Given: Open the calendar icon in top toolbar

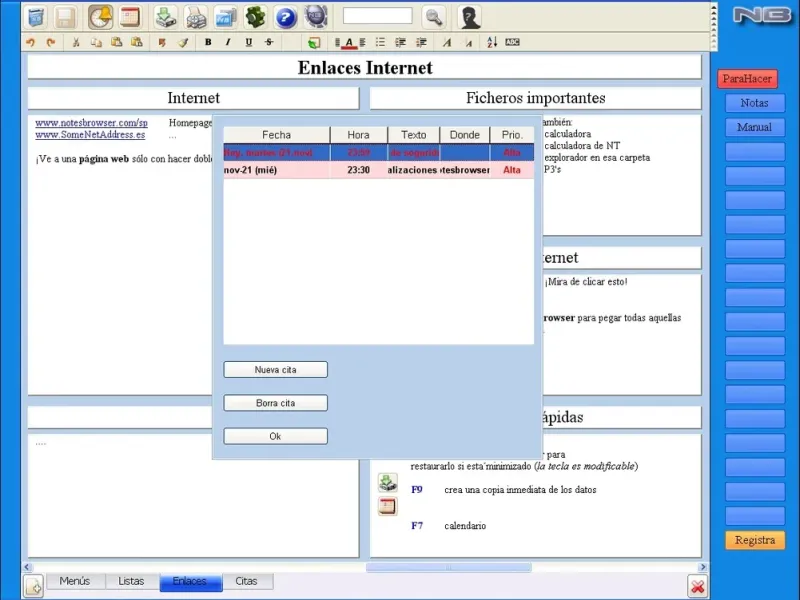Looking at the screenshot, I should point(130,17).
